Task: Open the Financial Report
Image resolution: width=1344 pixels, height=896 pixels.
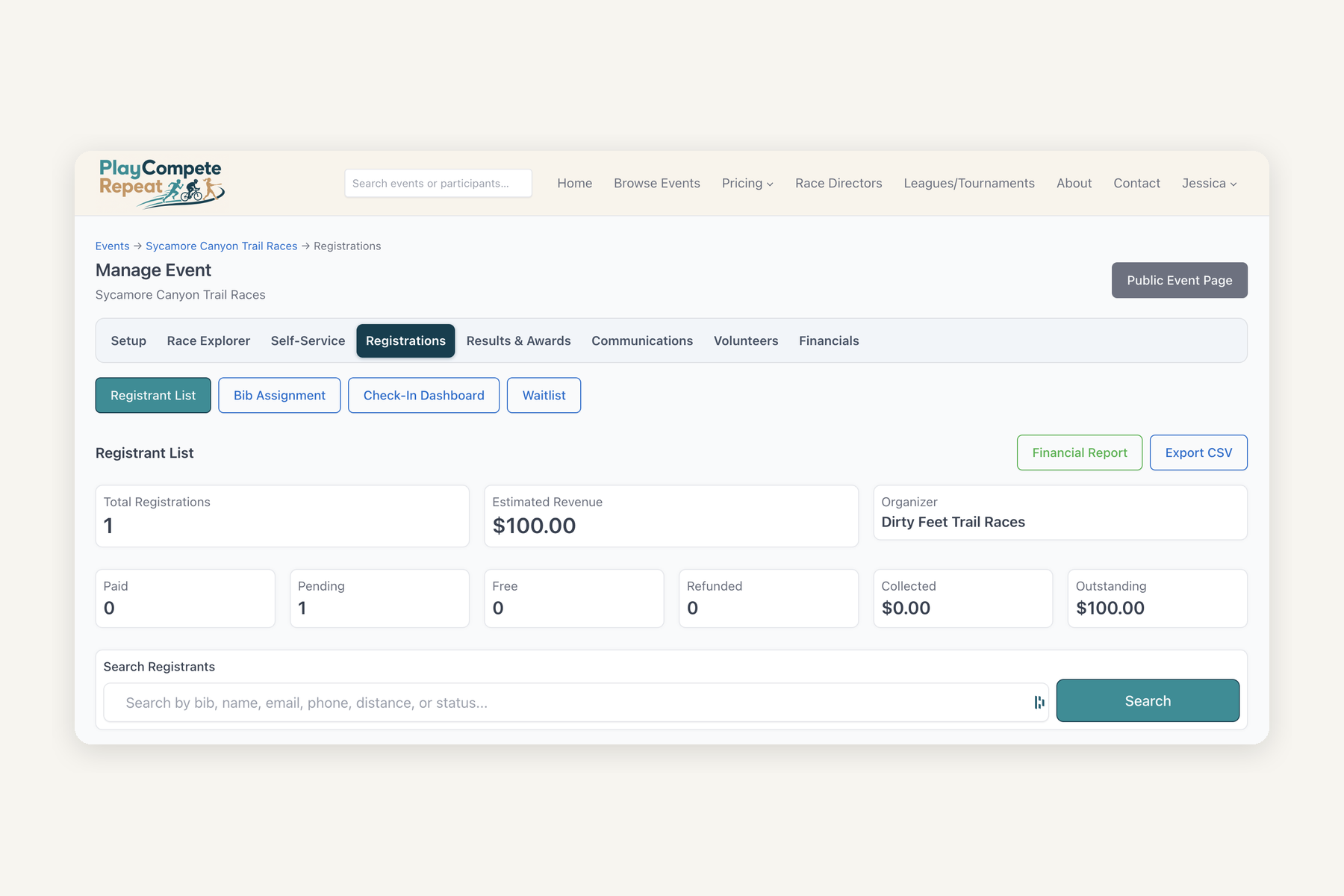Action: tap(1079, 452)
